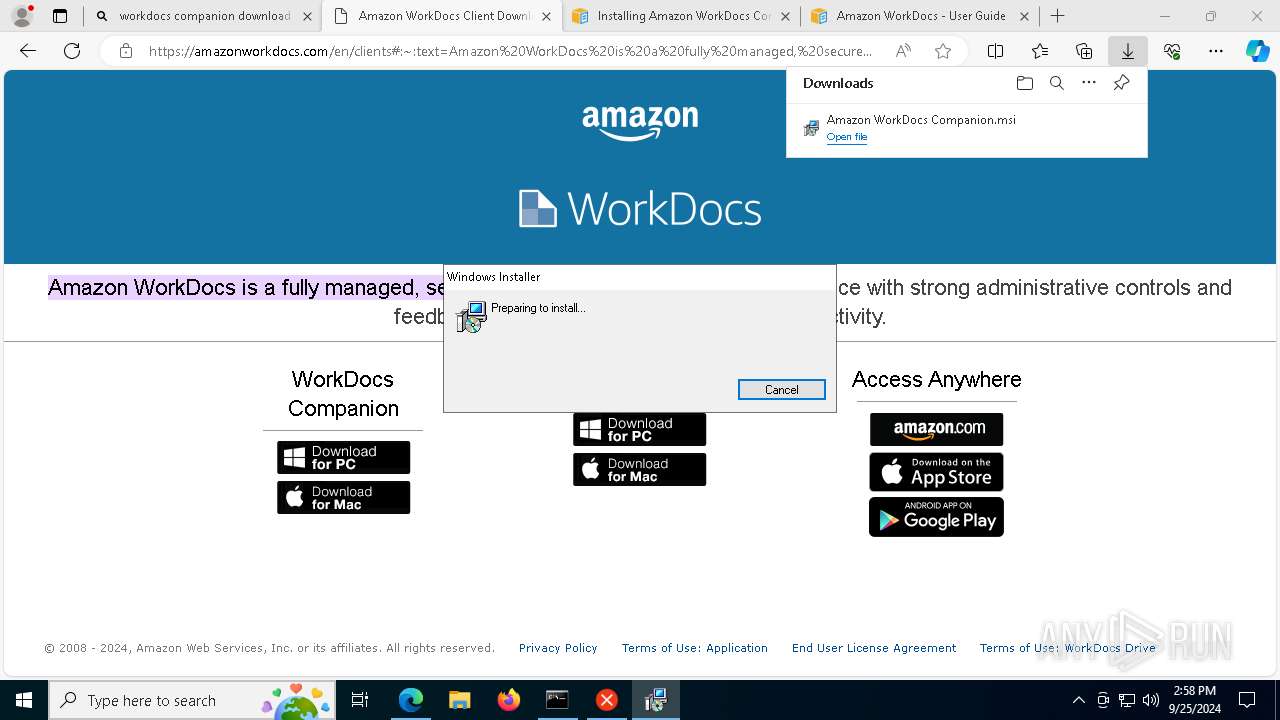Open Terms of Use: WorkDocs Drive link

coord(1068,648)
